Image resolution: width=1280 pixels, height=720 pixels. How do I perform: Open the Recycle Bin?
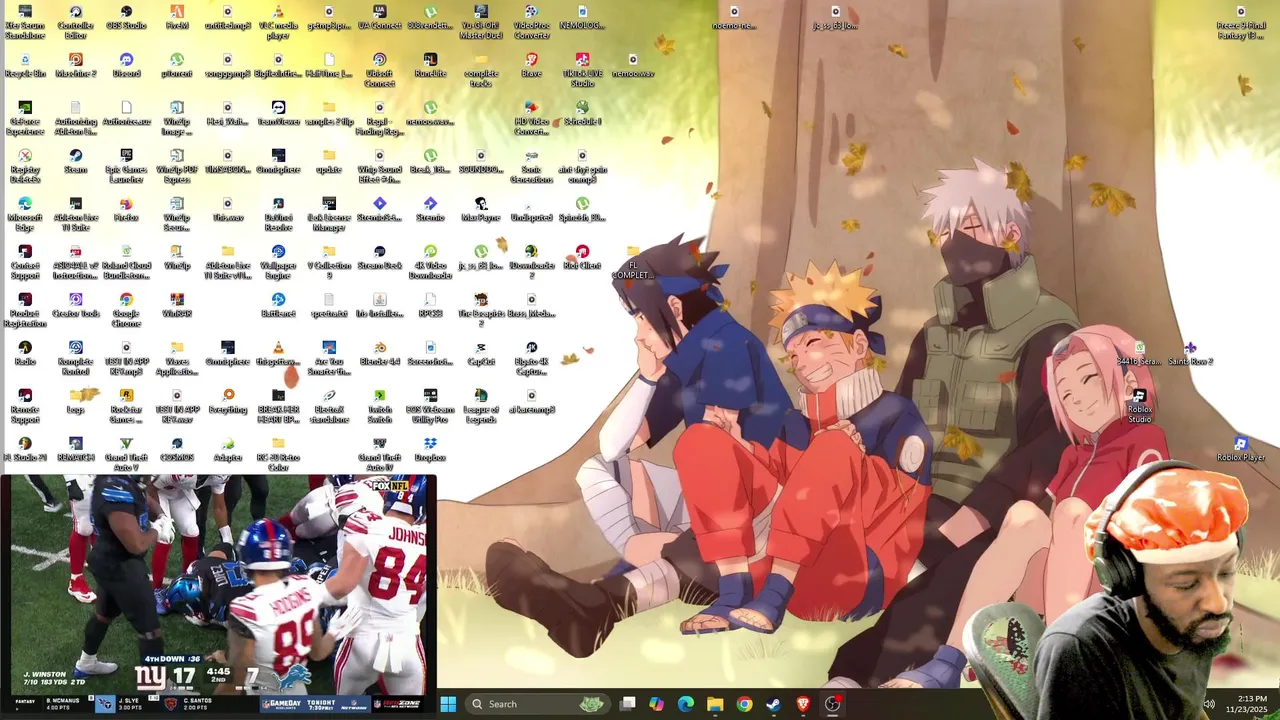coord(25,67)
